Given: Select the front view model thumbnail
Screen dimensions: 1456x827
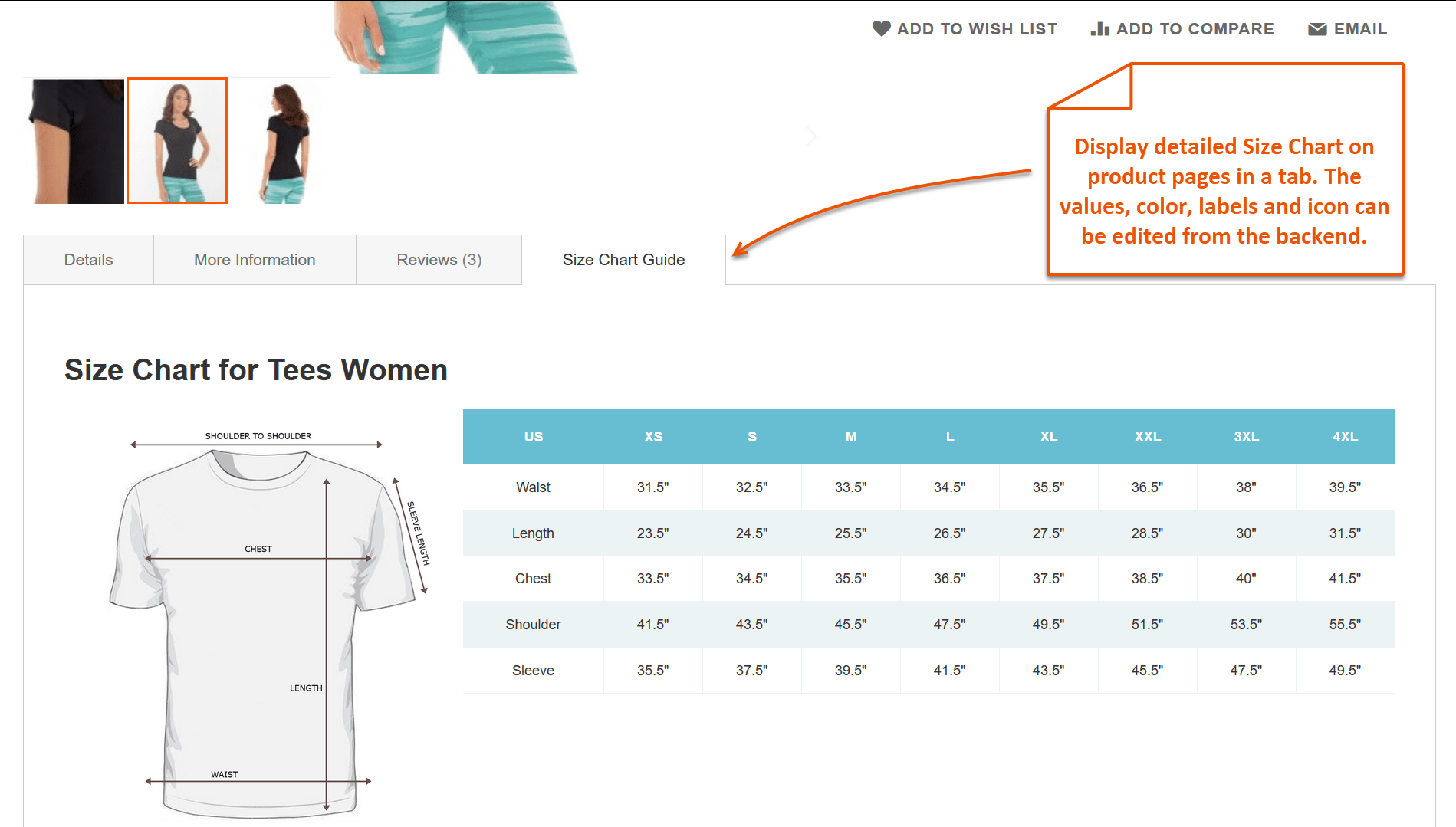Looking at the screenshot, I should click(x=177, y=141).
